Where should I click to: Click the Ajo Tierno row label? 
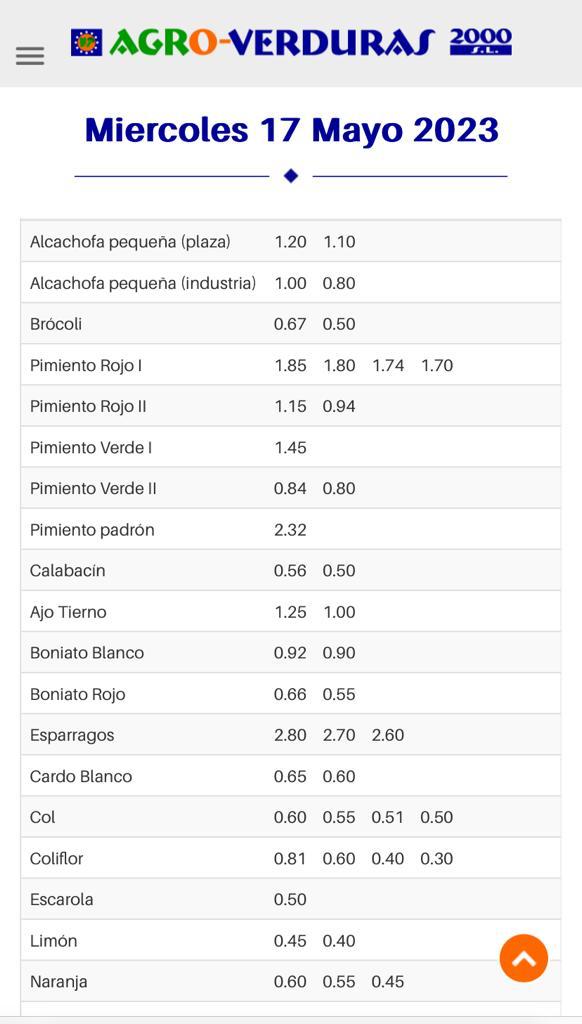tap(68, 612)
